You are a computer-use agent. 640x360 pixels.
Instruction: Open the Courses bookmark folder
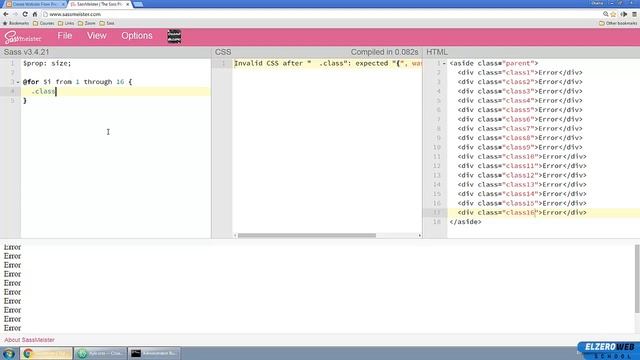pos(44,23)
